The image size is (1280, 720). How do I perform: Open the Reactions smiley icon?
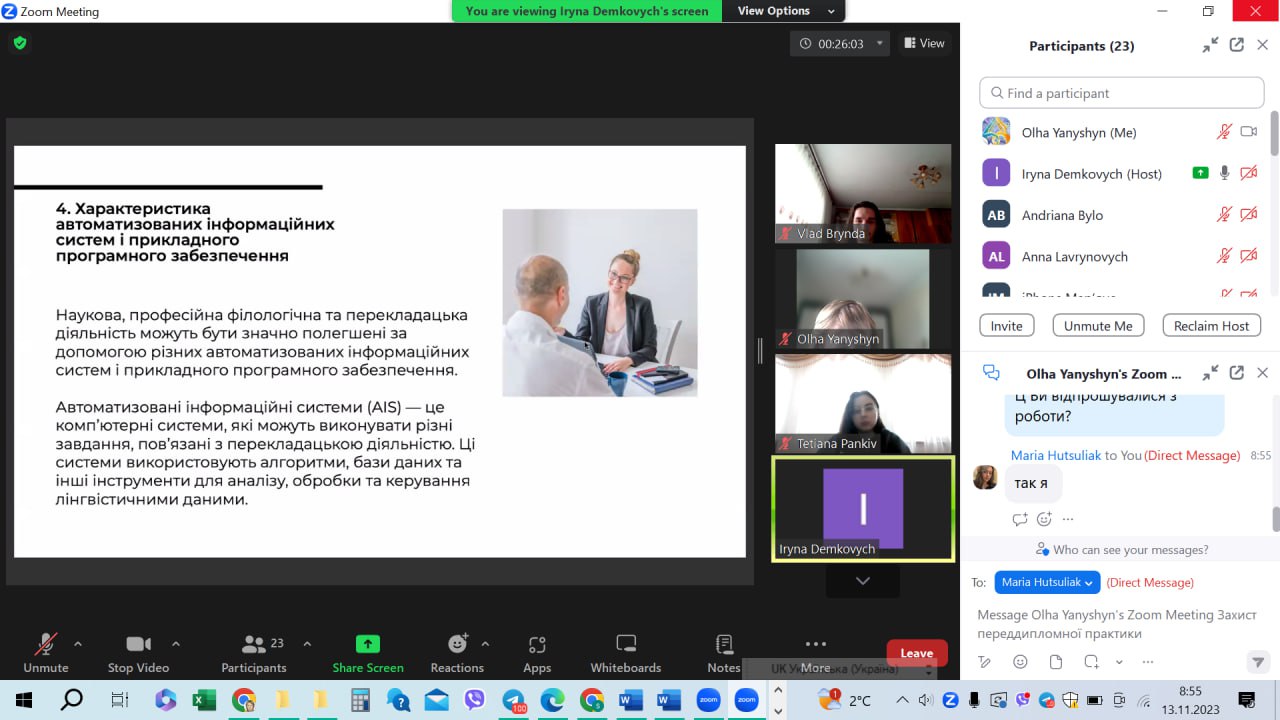(457, 644)
